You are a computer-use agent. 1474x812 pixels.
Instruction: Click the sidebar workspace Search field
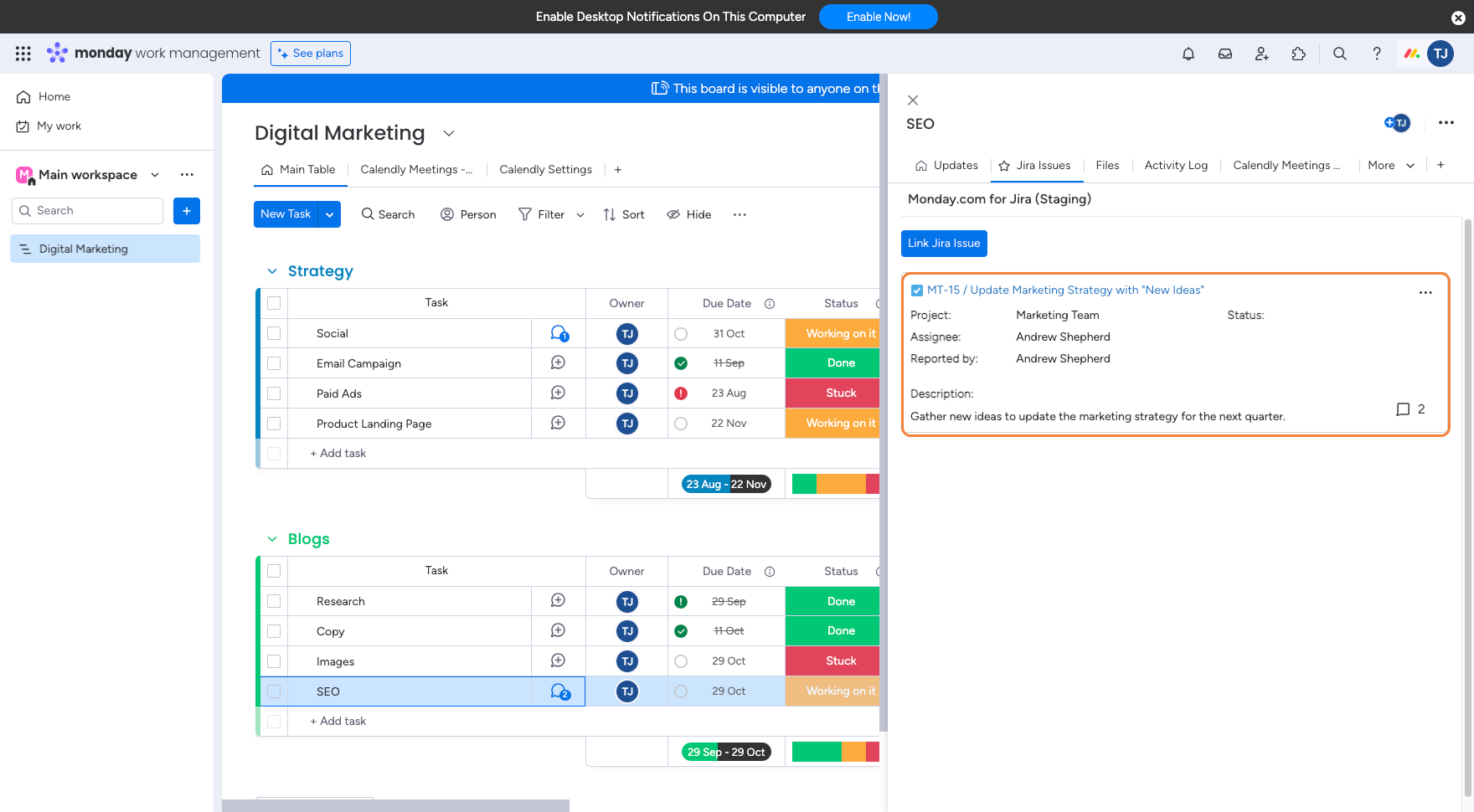(x=88, y=211)
